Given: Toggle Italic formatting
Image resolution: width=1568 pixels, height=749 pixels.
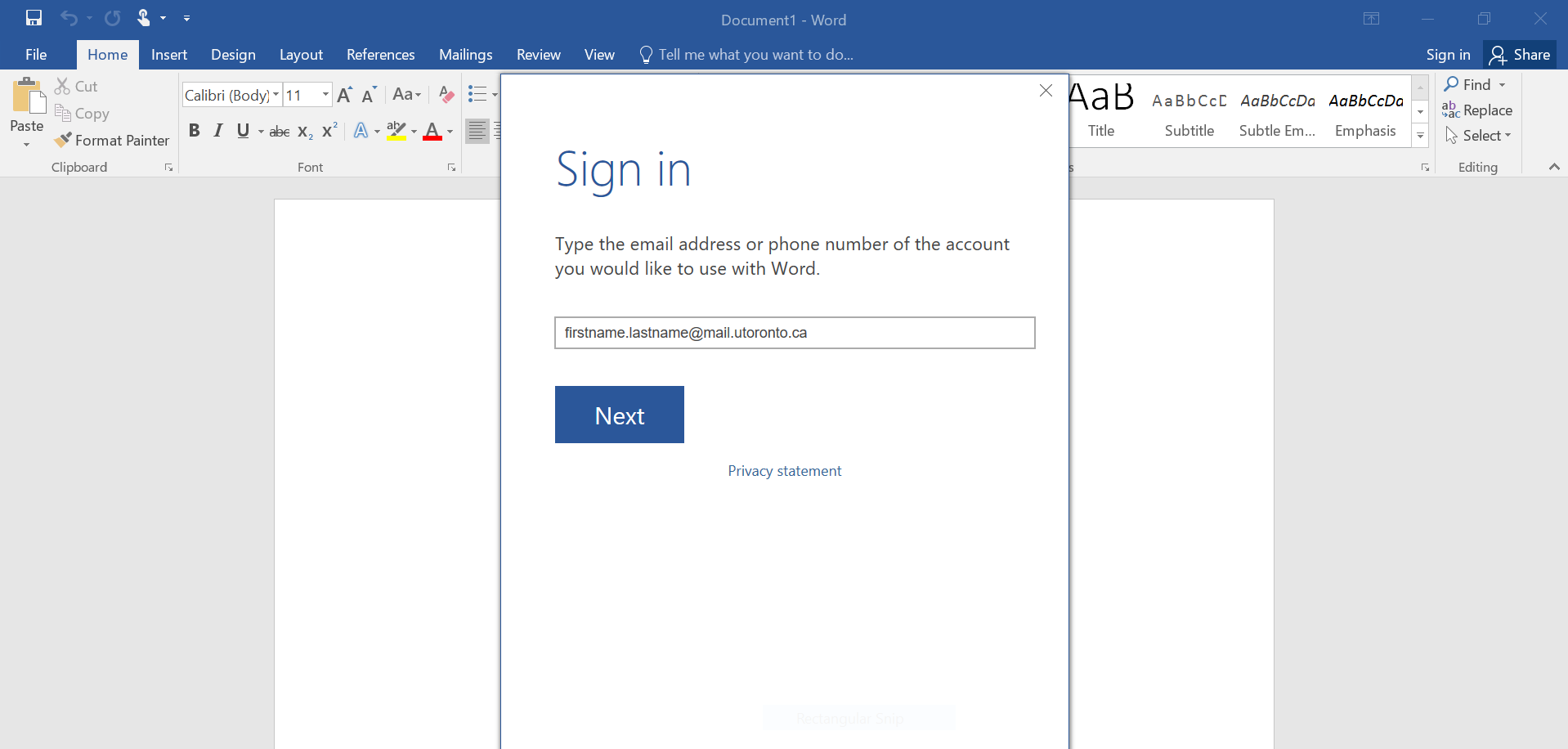Looking at the screenshot, I should pyautogui.click(x=218, y=131).
